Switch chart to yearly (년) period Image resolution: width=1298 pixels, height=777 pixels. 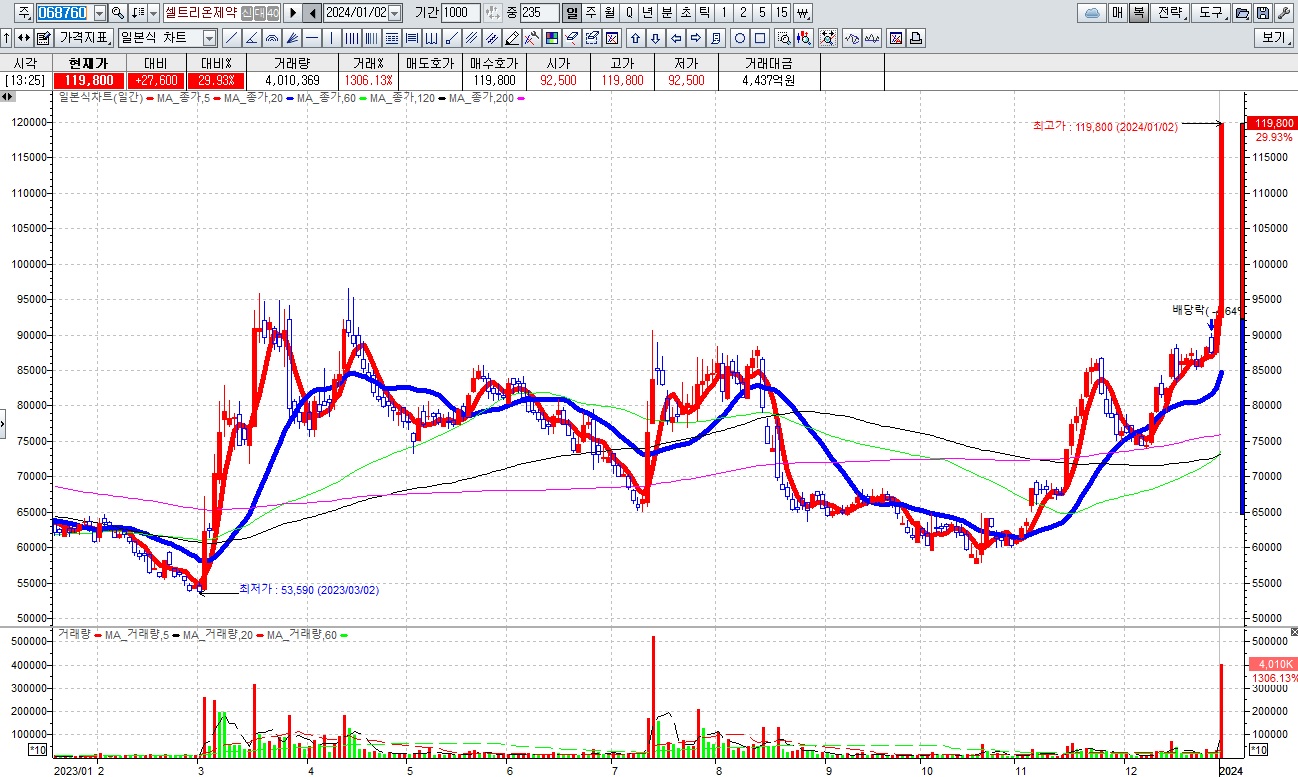click(647, 13)
